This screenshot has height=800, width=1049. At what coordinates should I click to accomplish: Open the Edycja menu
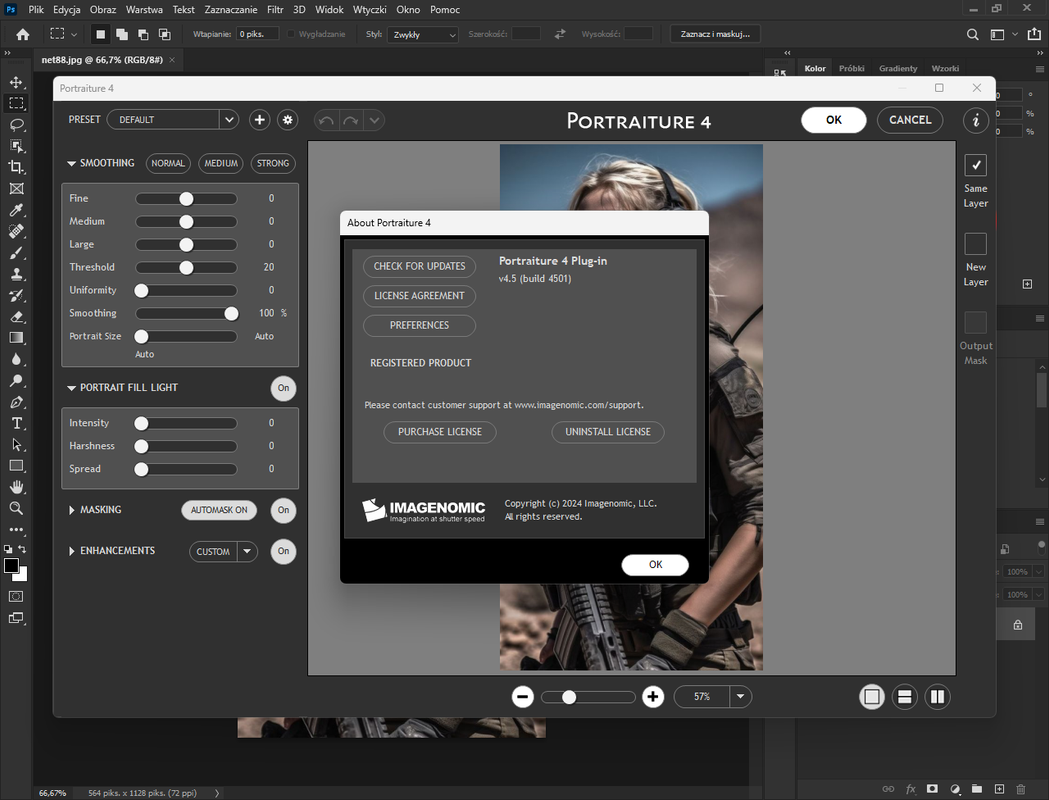tap(67, 9)
